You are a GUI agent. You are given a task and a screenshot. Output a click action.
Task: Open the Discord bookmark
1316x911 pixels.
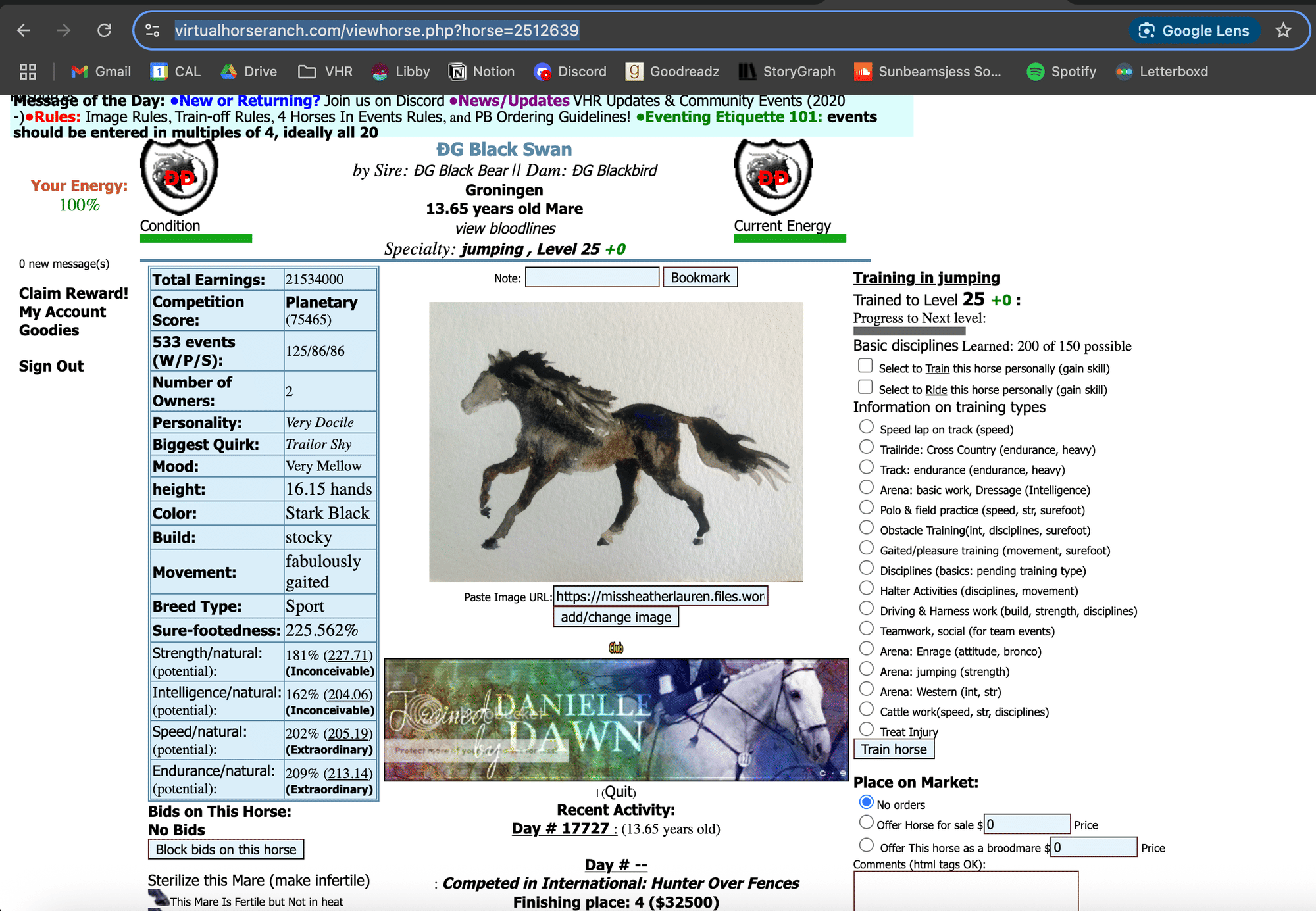[570, 72]
